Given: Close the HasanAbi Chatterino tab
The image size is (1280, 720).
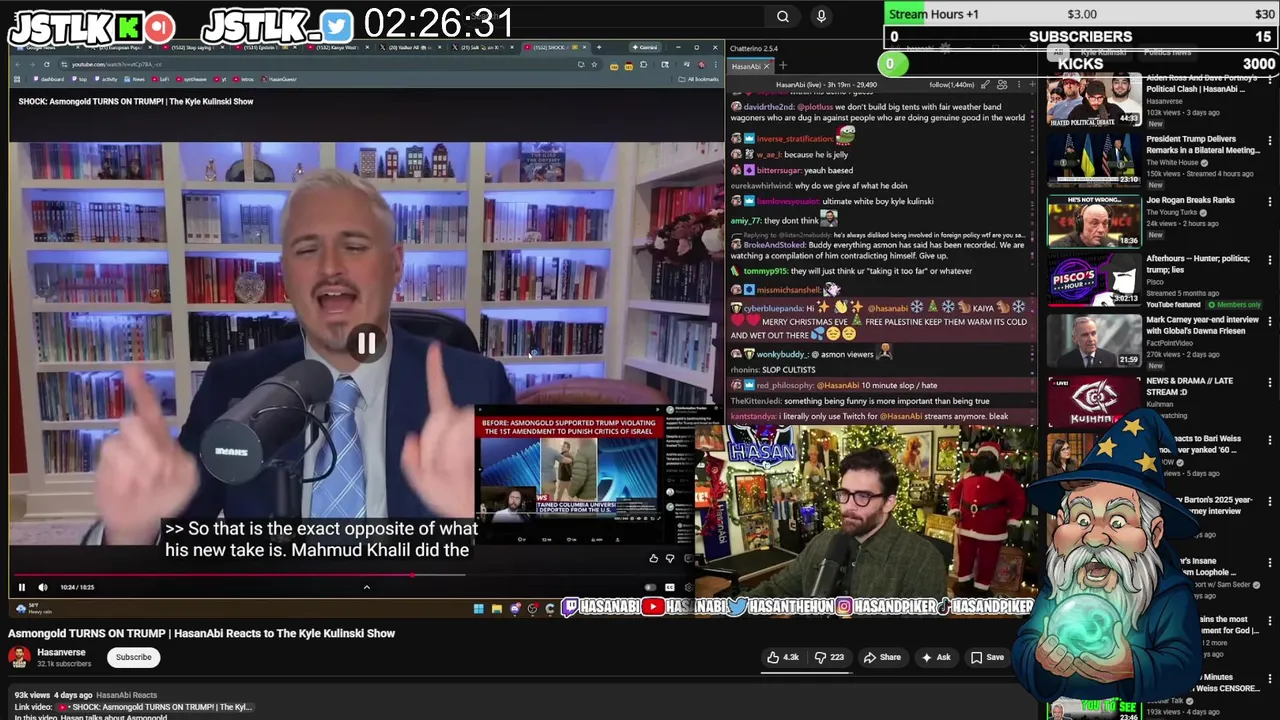Looking at the screenshot, I should pos(766,66).
